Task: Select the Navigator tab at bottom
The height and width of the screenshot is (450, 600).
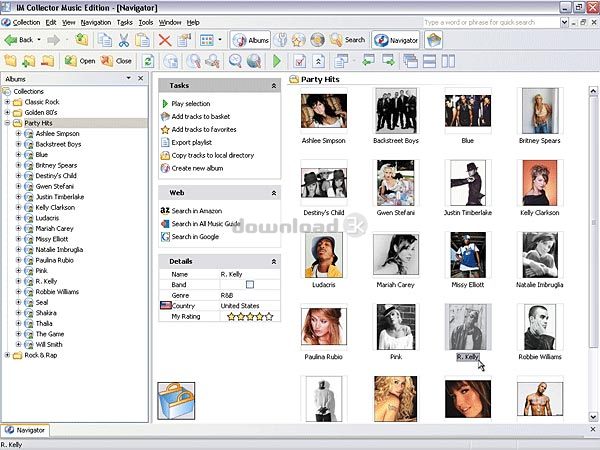Action: coord(25,430)
